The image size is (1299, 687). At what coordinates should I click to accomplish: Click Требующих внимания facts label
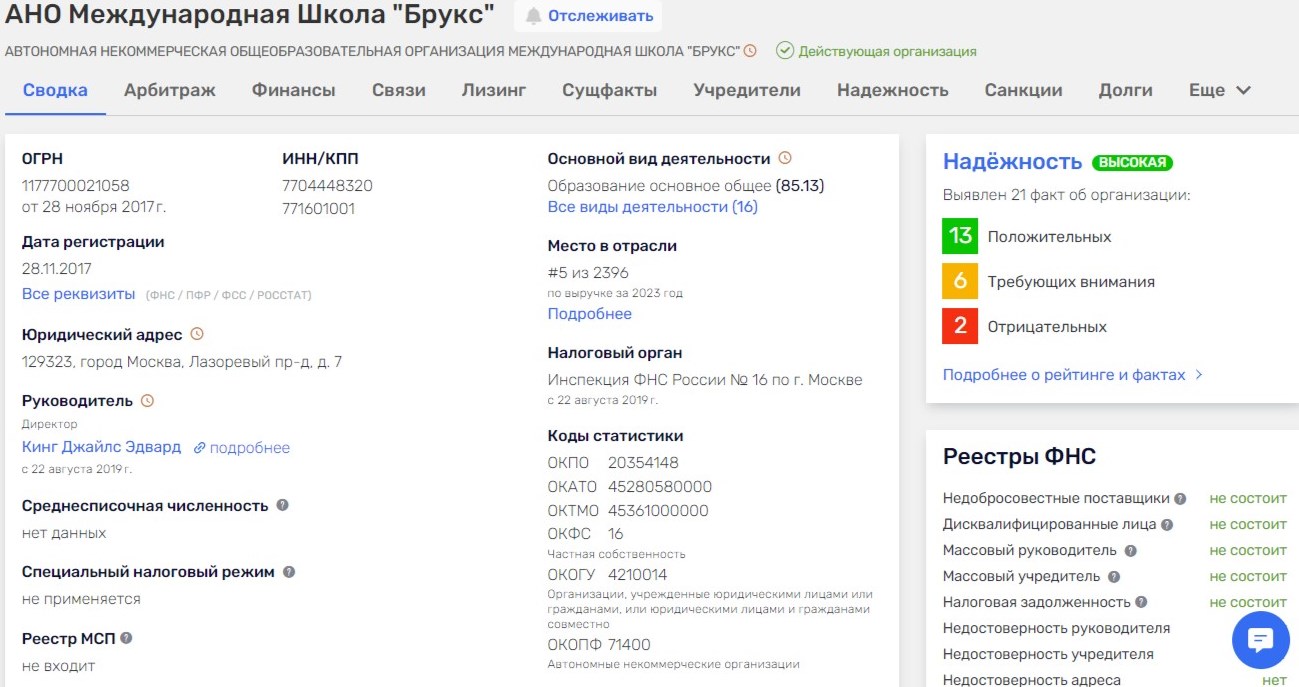click(1071, 282)
